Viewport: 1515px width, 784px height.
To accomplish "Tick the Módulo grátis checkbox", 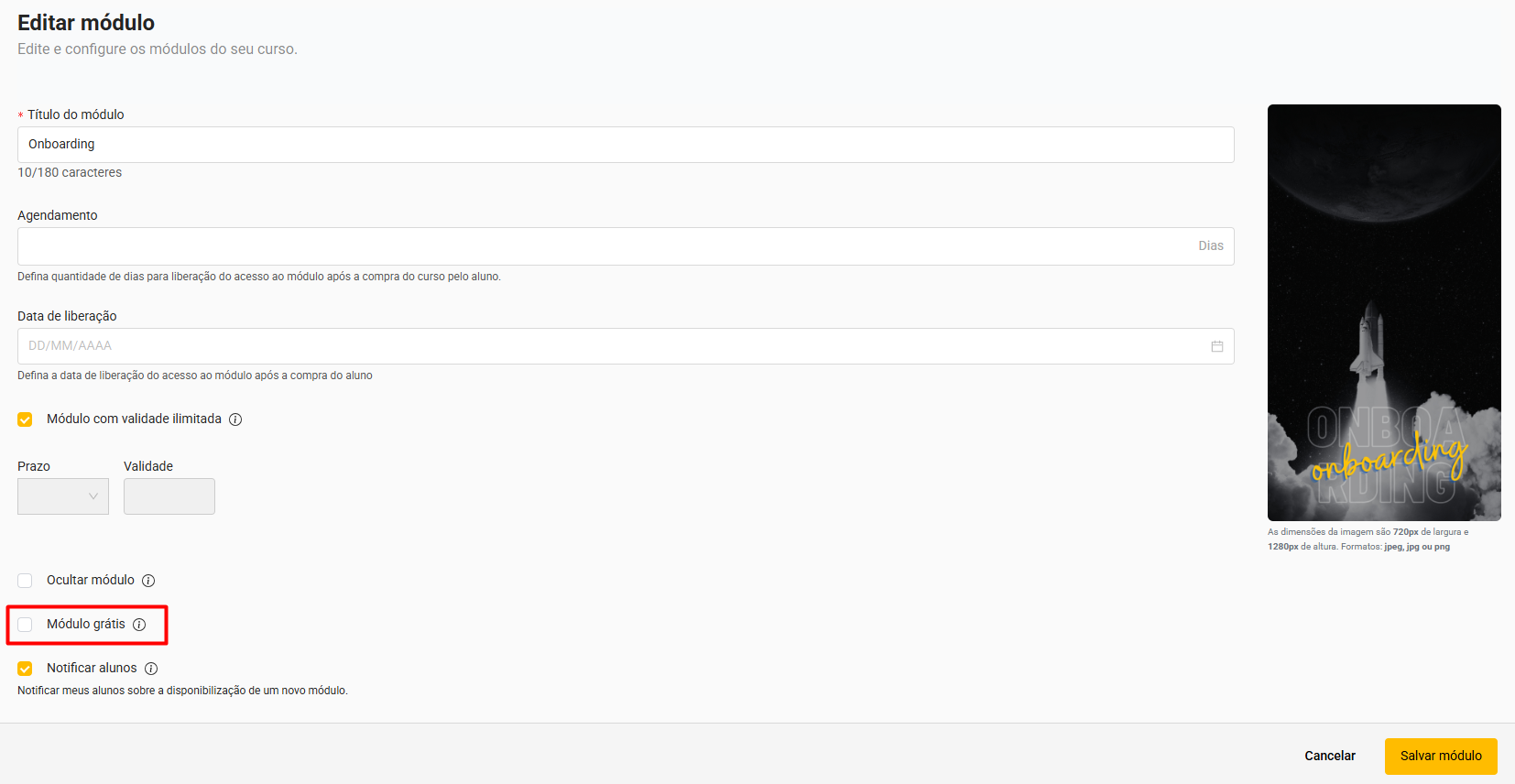I will [25, 625].
